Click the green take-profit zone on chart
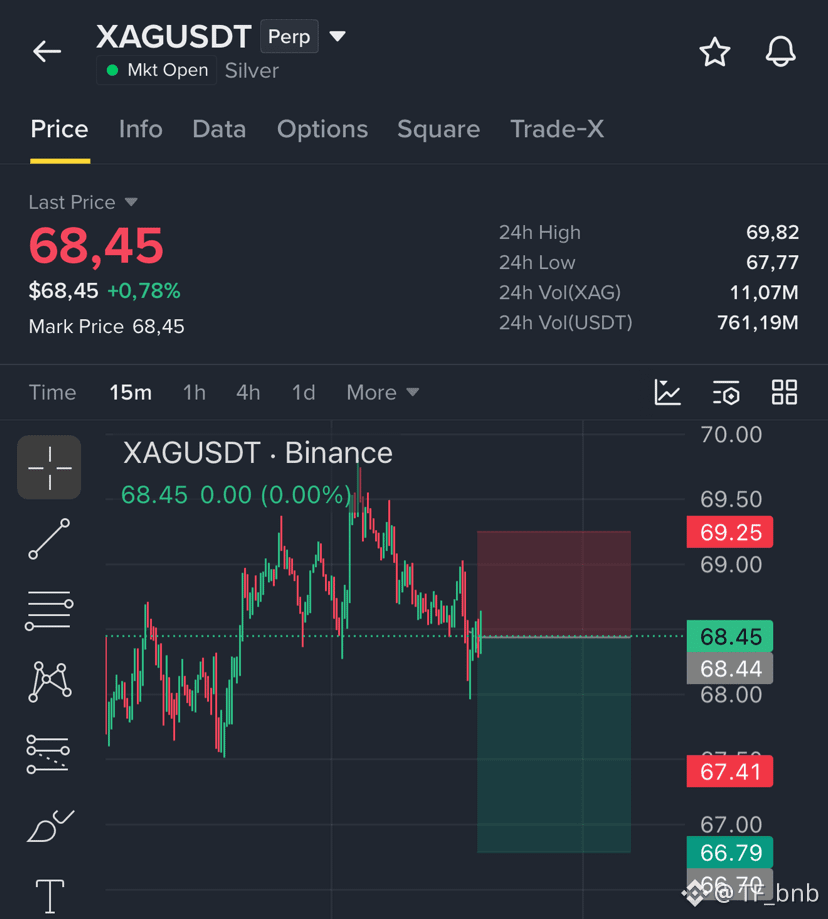828x919 pixels. pyautogui.click(x=554, y=744)
